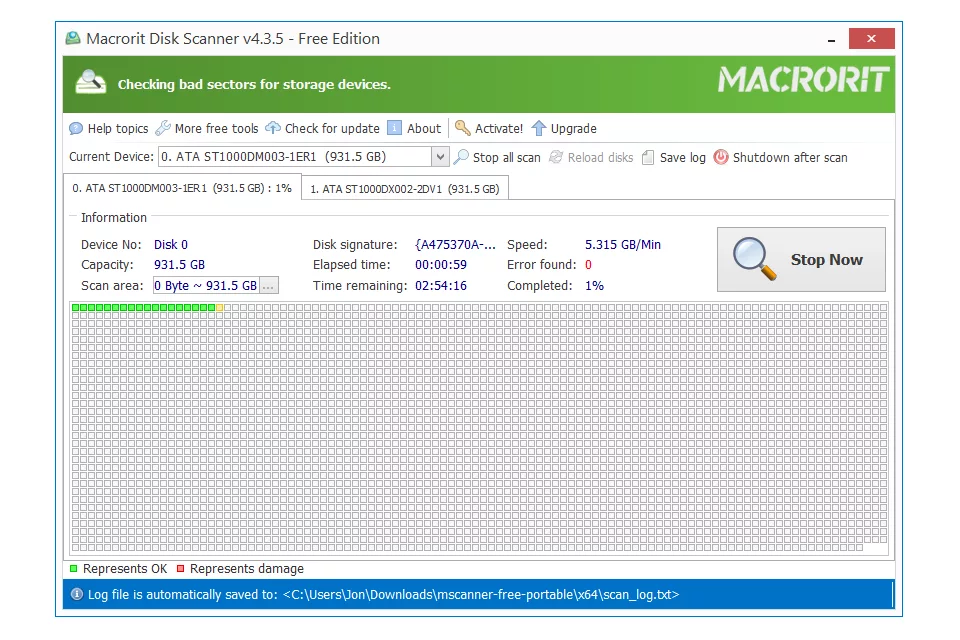Click the log file info icon
This screenshot has width=960, height=640.
(x=77, y=594)
